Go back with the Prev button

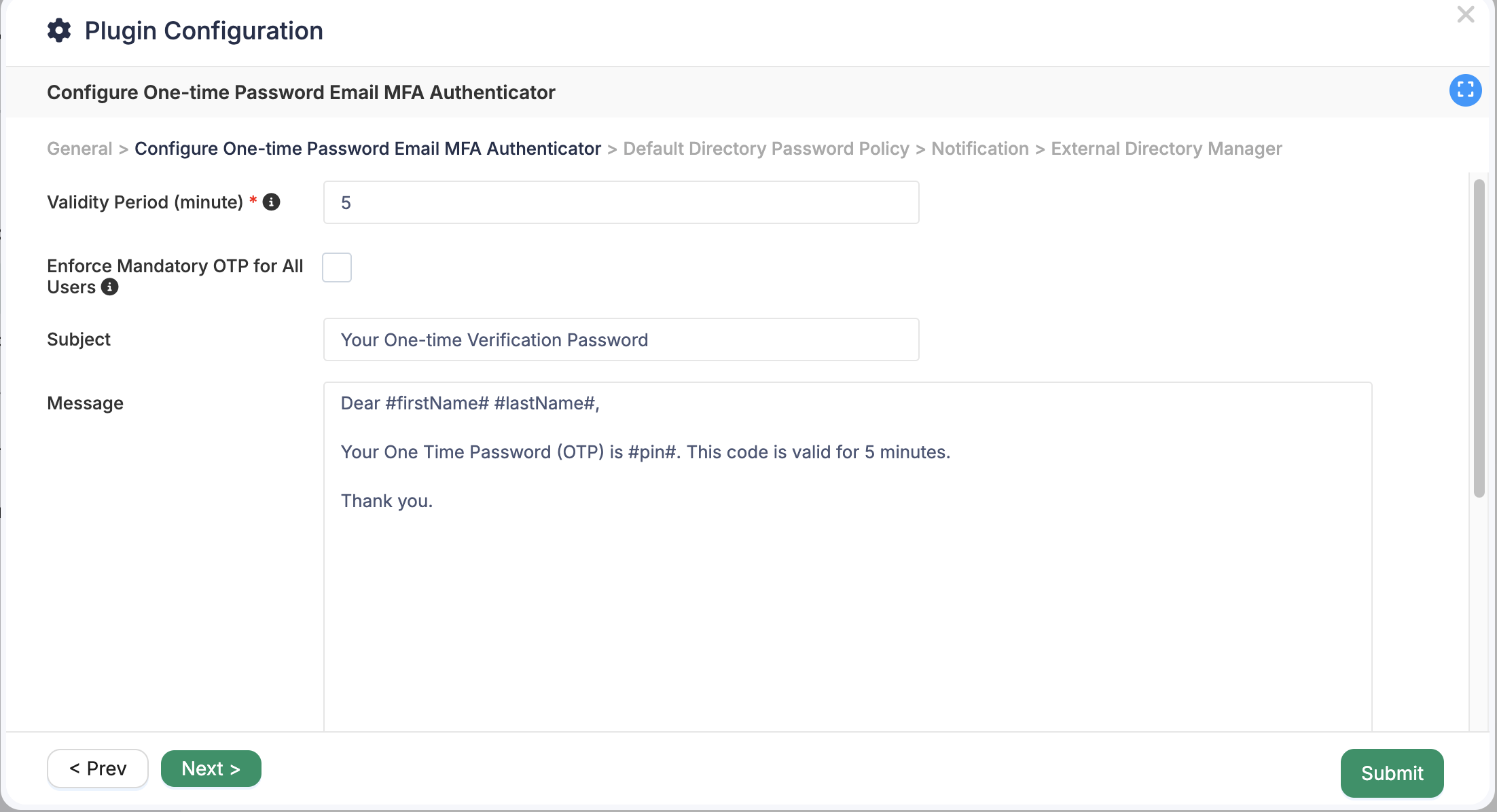point(98,769)
